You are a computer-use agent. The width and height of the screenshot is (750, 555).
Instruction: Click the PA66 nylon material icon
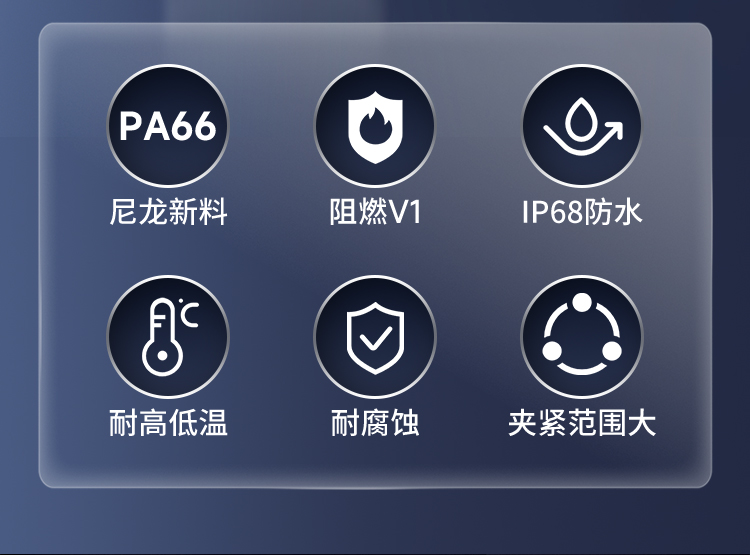(x=168, y=126)
